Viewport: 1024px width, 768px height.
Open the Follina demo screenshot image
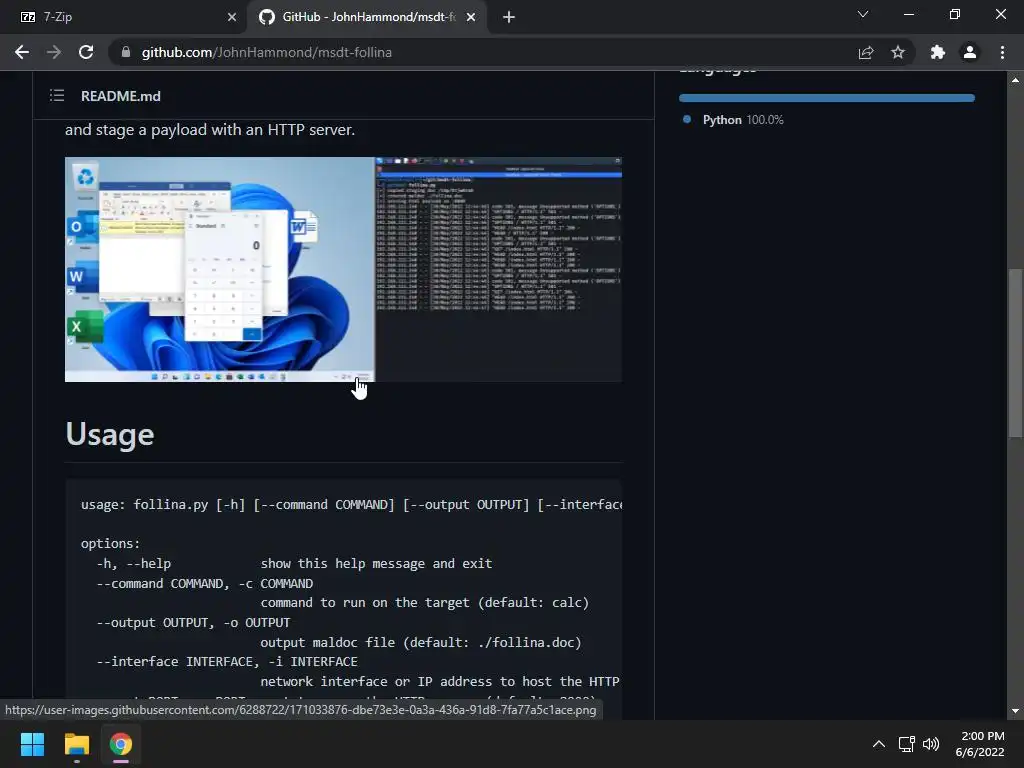344,269
